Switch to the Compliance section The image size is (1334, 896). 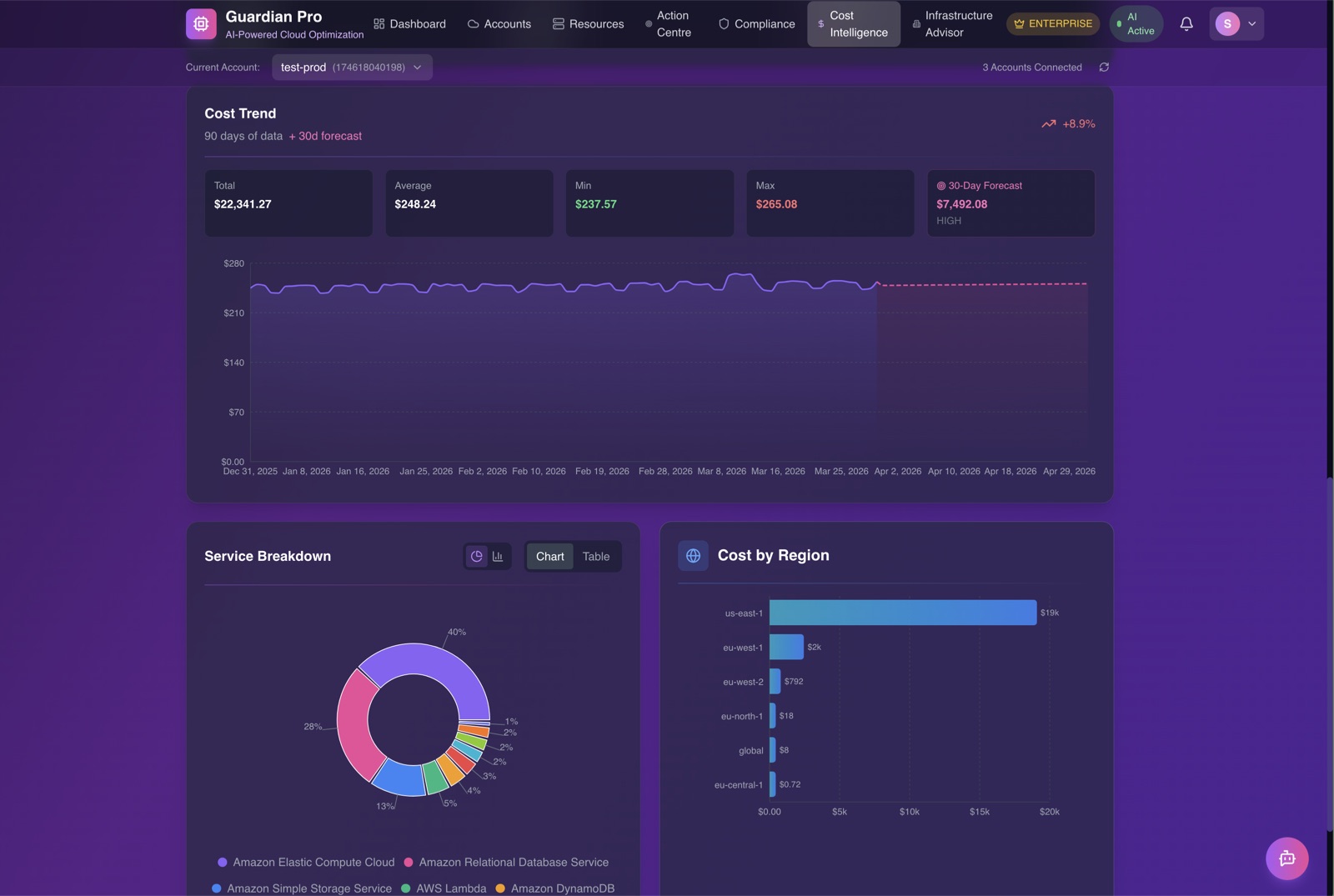click(755, 23)
